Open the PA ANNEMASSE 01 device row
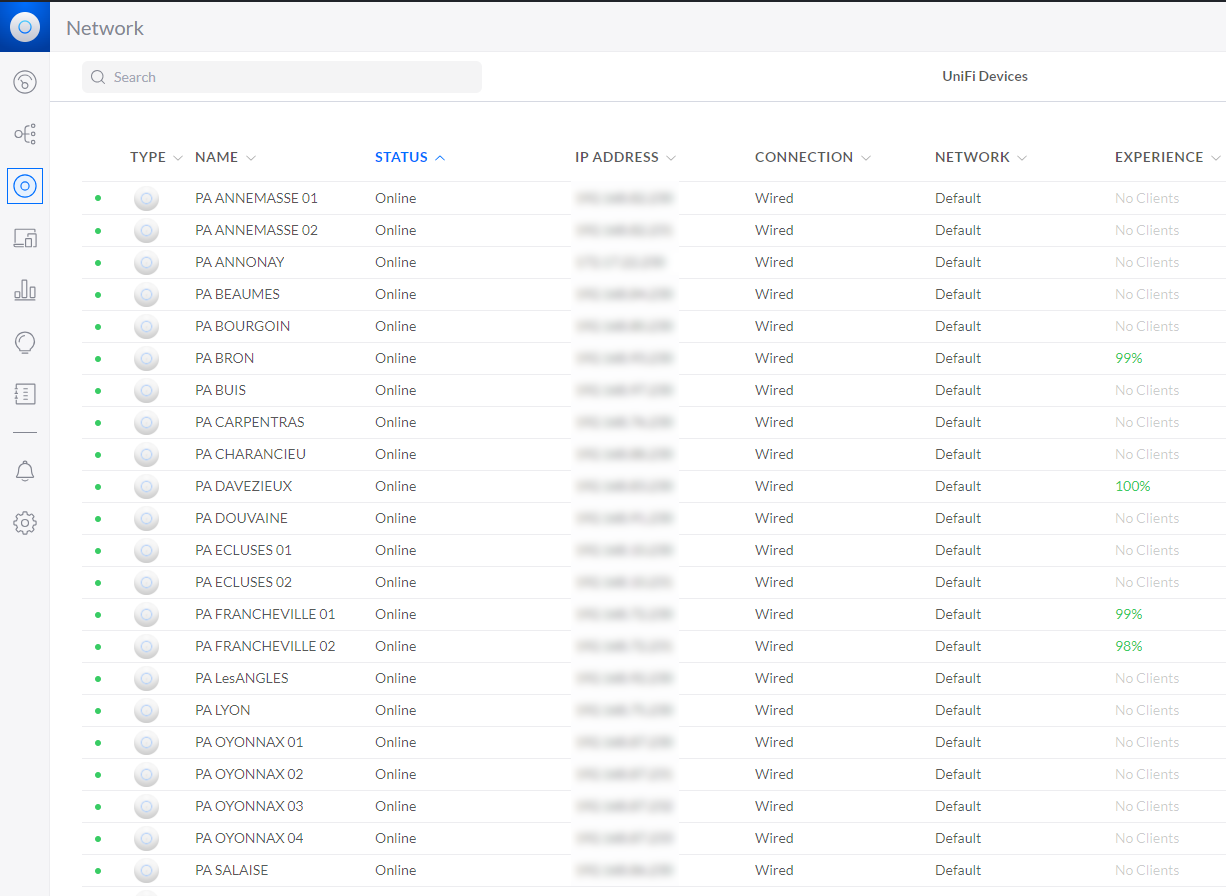The height and width of the screenshot is (896, 1226). coord(653,198)
